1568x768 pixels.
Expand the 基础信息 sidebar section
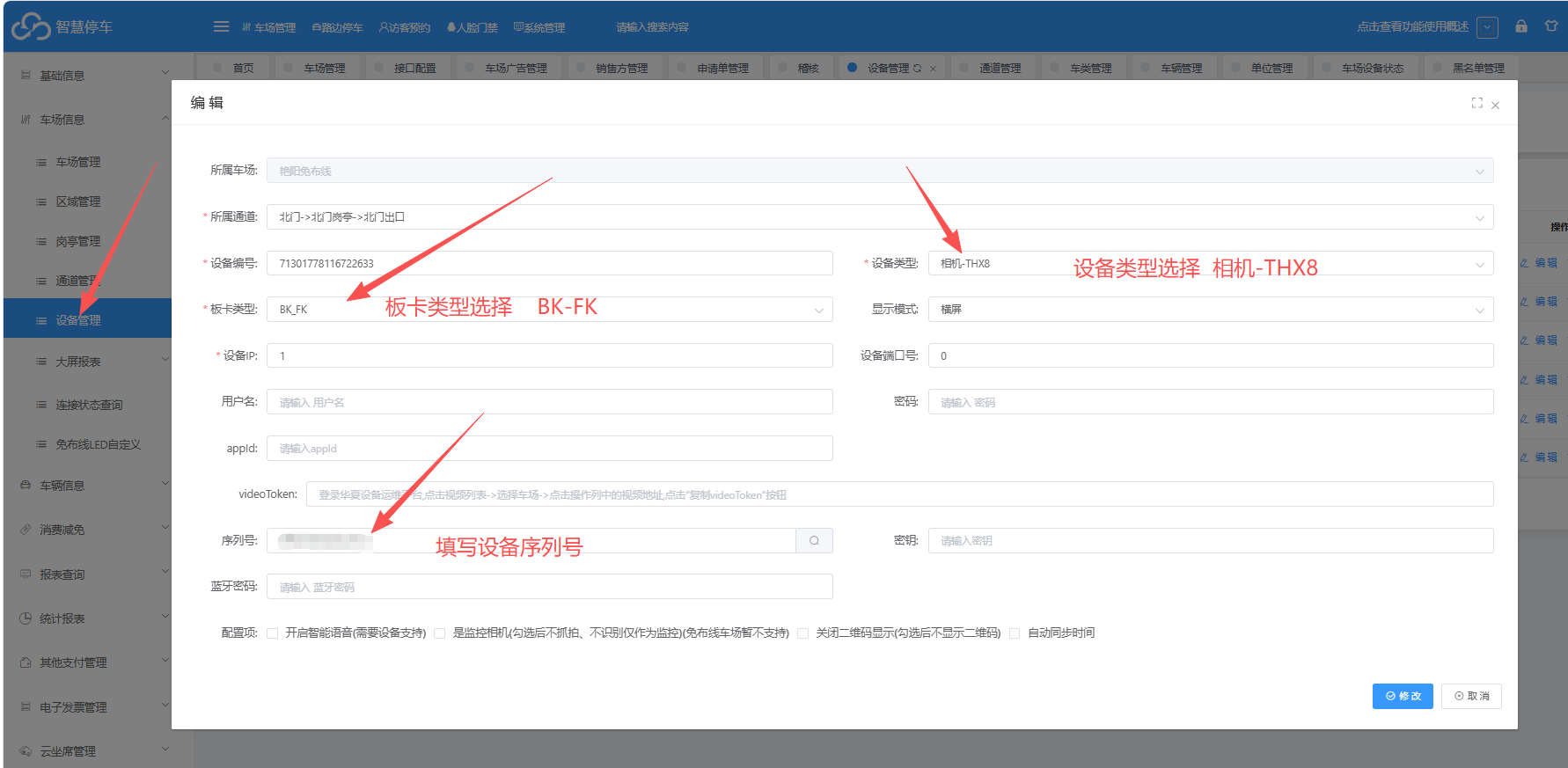[x=95, y=76]
